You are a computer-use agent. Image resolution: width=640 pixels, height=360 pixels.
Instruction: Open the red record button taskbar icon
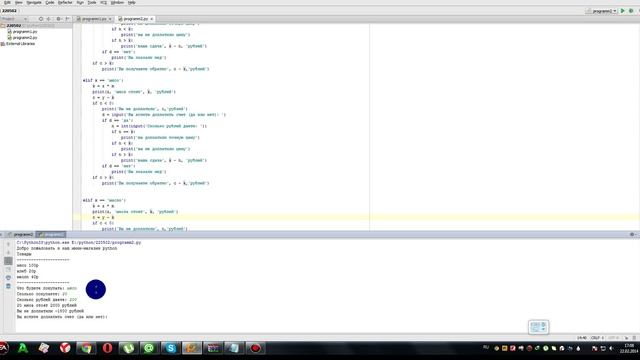click(256, 348)
